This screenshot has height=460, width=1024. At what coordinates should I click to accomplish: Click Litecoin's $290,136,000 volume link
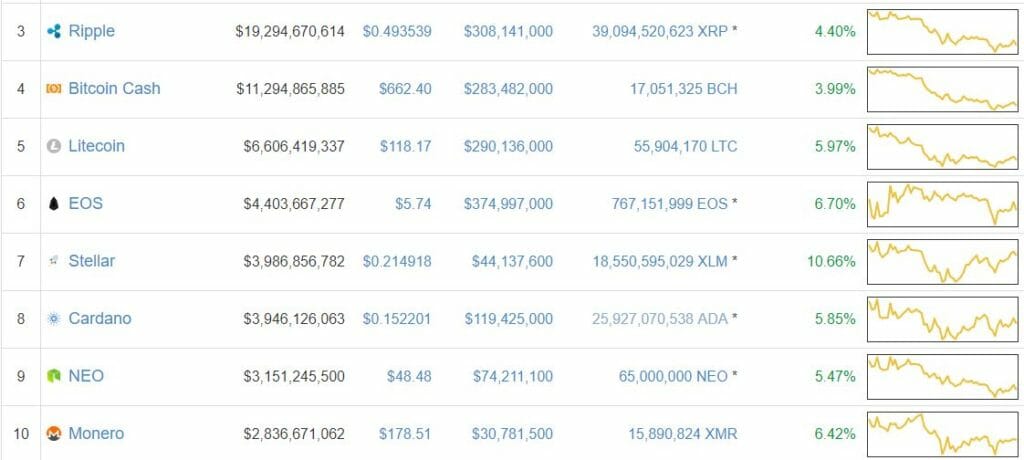[508, 146]
